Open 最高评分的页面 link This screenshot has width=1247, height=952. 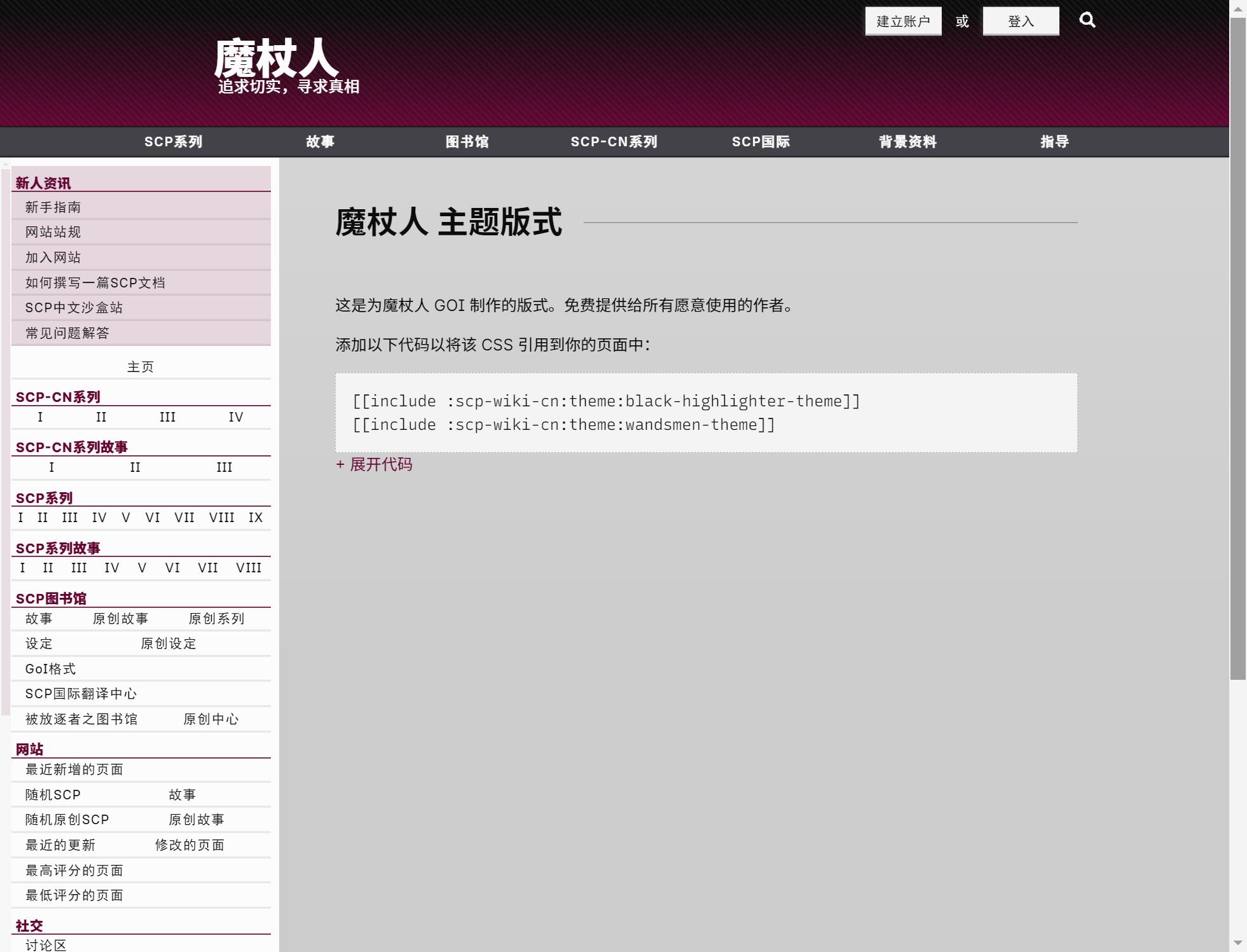pos(74,871)
